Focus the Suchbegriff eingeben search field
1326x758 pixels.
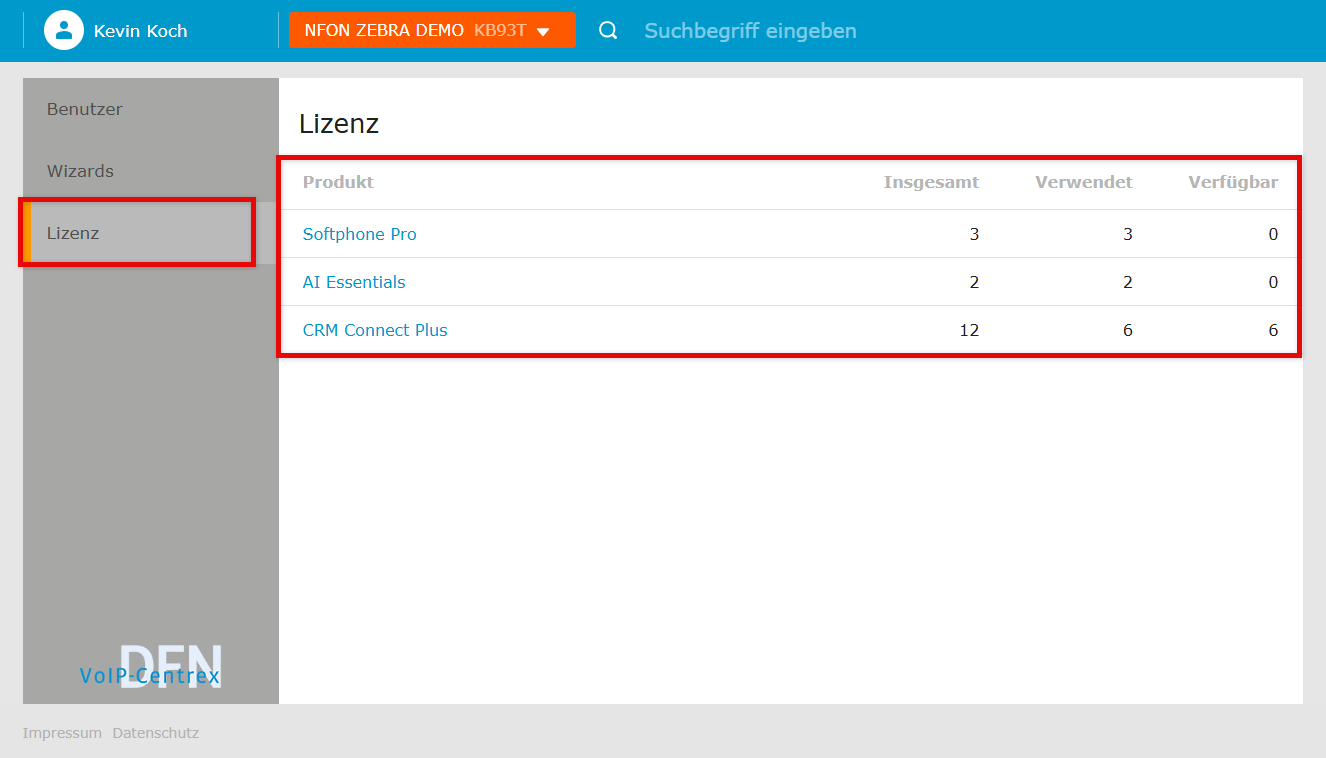750,31
